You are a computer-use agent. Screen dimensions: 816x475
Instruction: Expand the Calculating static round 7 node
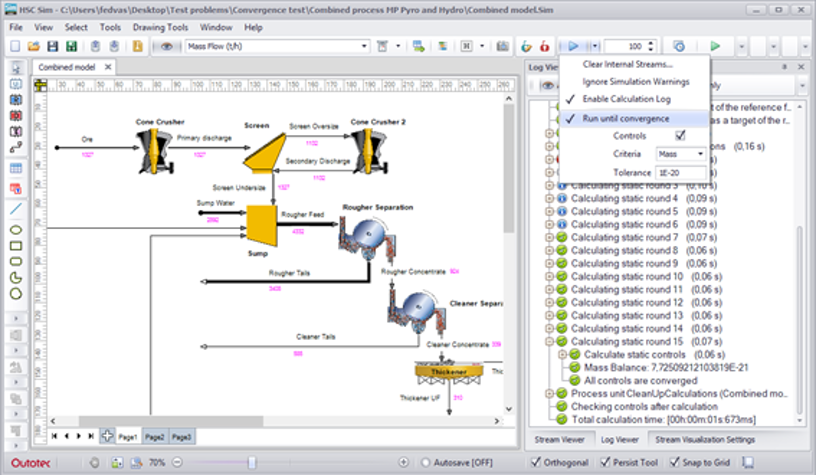[549, 237]
